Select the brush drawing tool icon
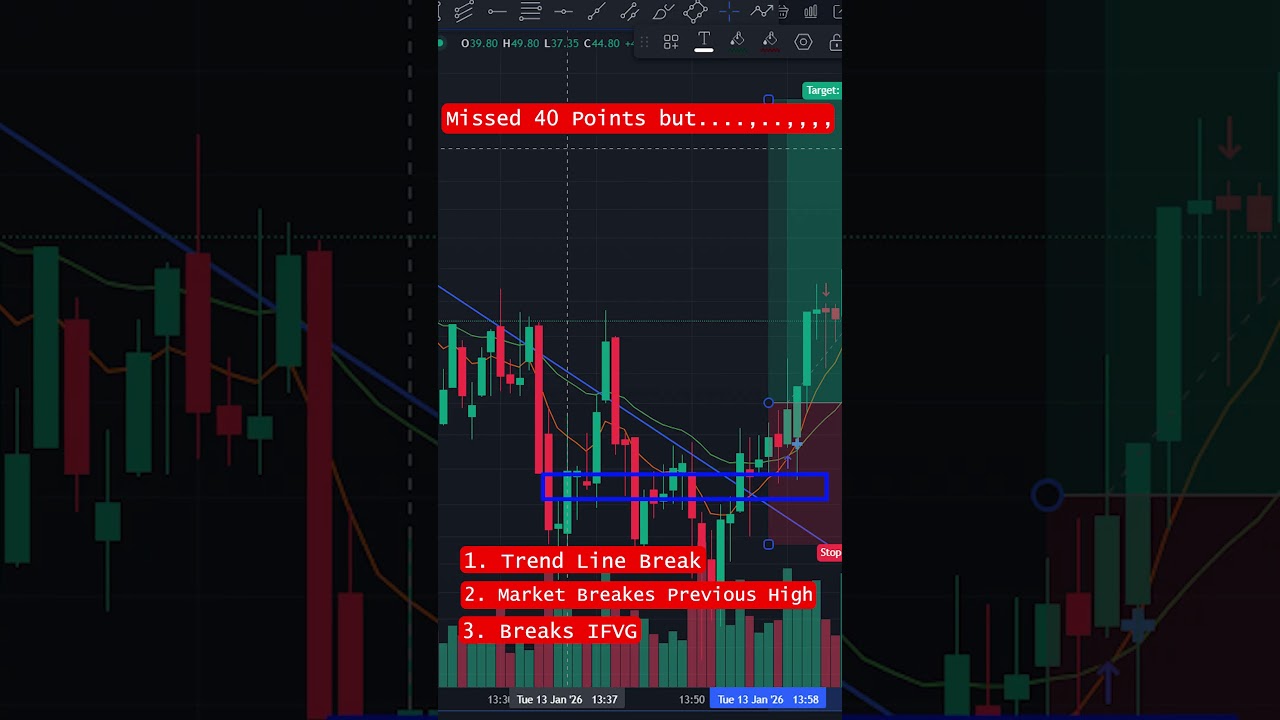Screen dimensions: 1280x720 [x=664, y=12]
